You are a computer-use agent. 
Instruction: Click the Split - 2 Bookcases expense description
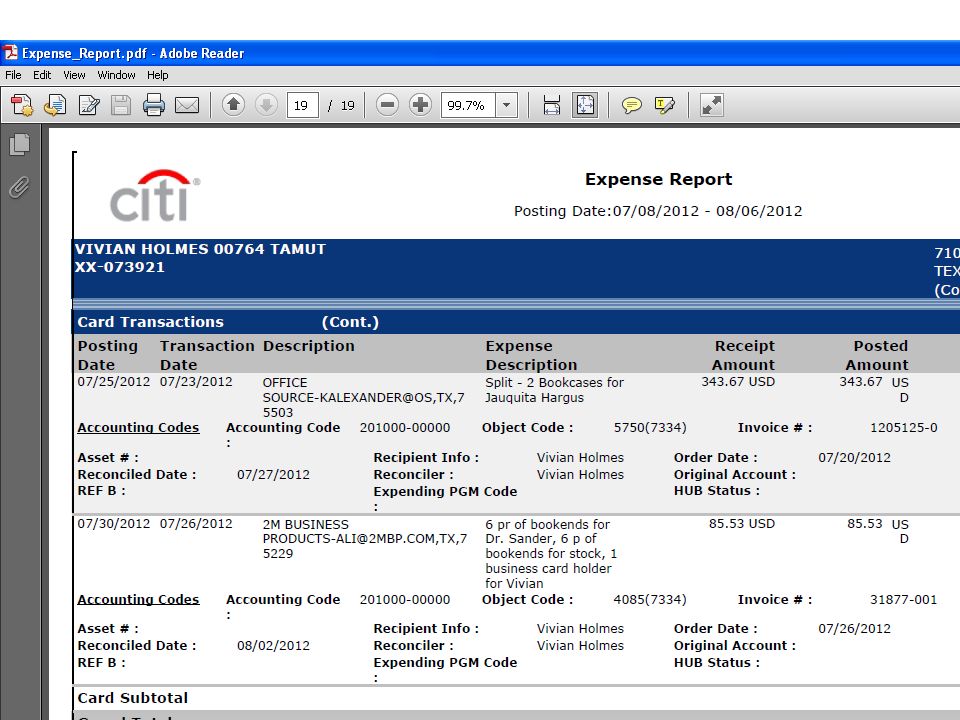[x=555, y=390]
